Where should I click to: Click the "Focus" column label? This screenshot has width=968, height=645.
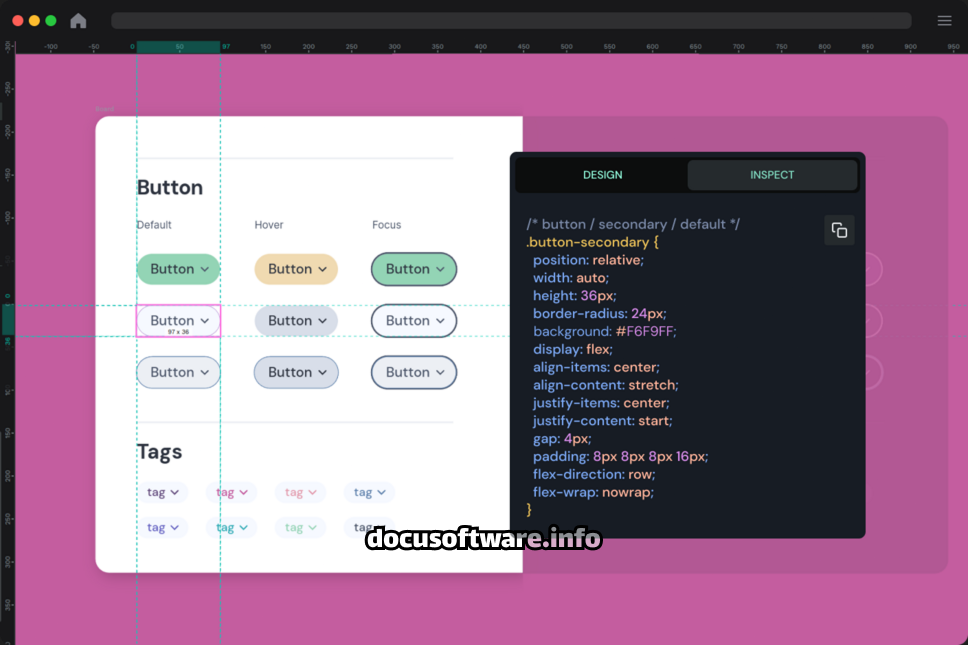coord(386,225)
